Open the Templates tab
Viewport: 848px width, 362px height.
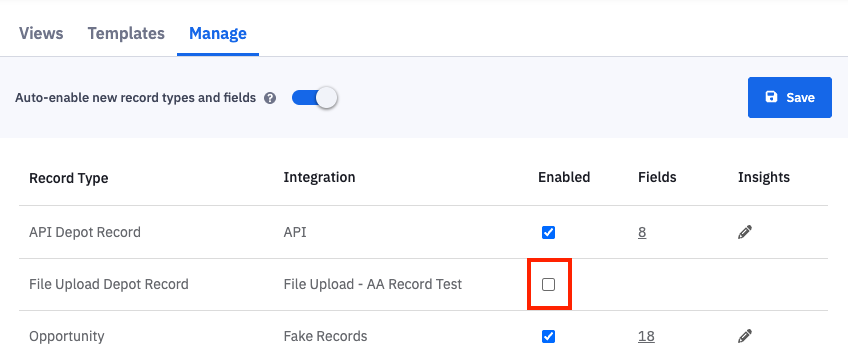coord(126,34)
